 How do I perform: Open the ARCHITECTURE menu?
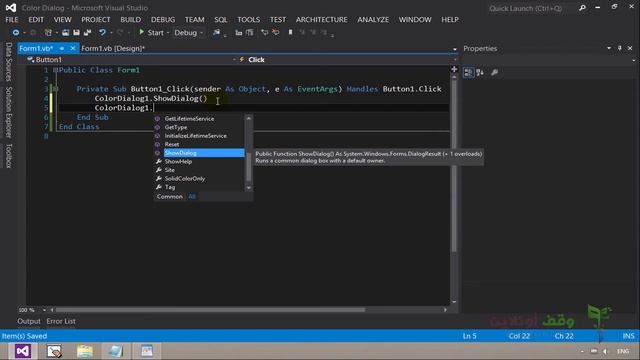pos(322,20)
